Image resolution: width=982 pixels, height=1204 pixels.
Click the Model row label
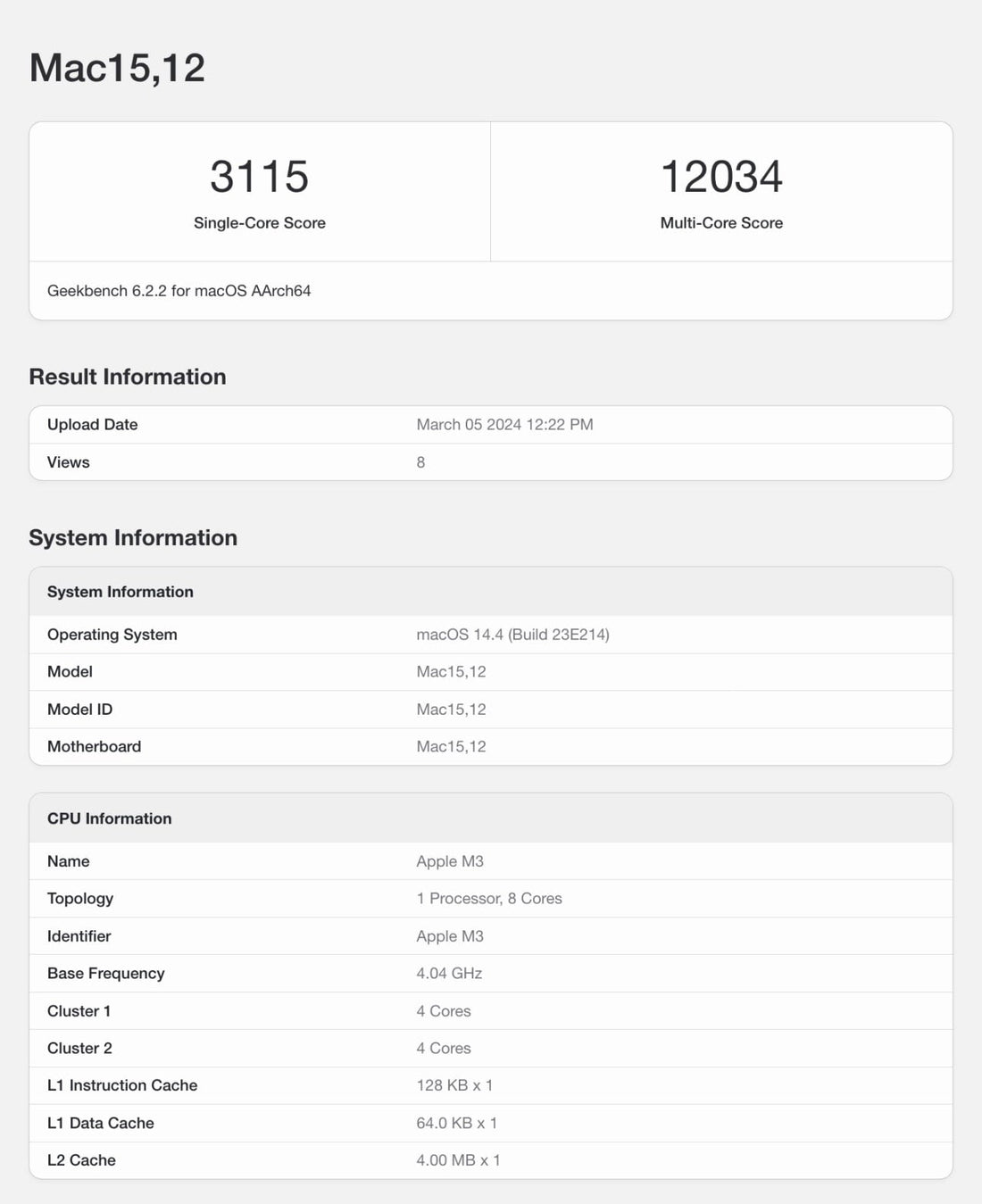coord(70,672)
